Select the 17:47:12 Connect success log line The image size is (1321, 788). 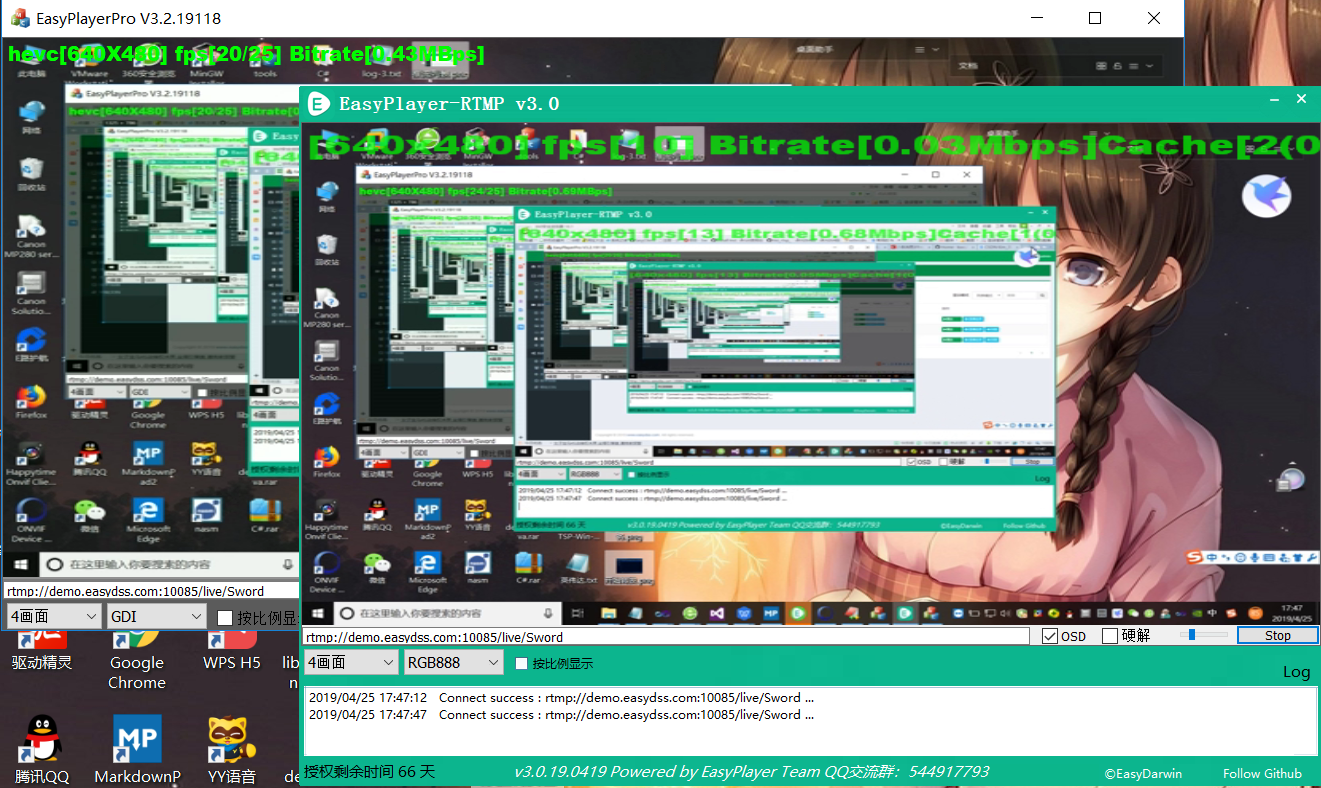click(561, 698)
